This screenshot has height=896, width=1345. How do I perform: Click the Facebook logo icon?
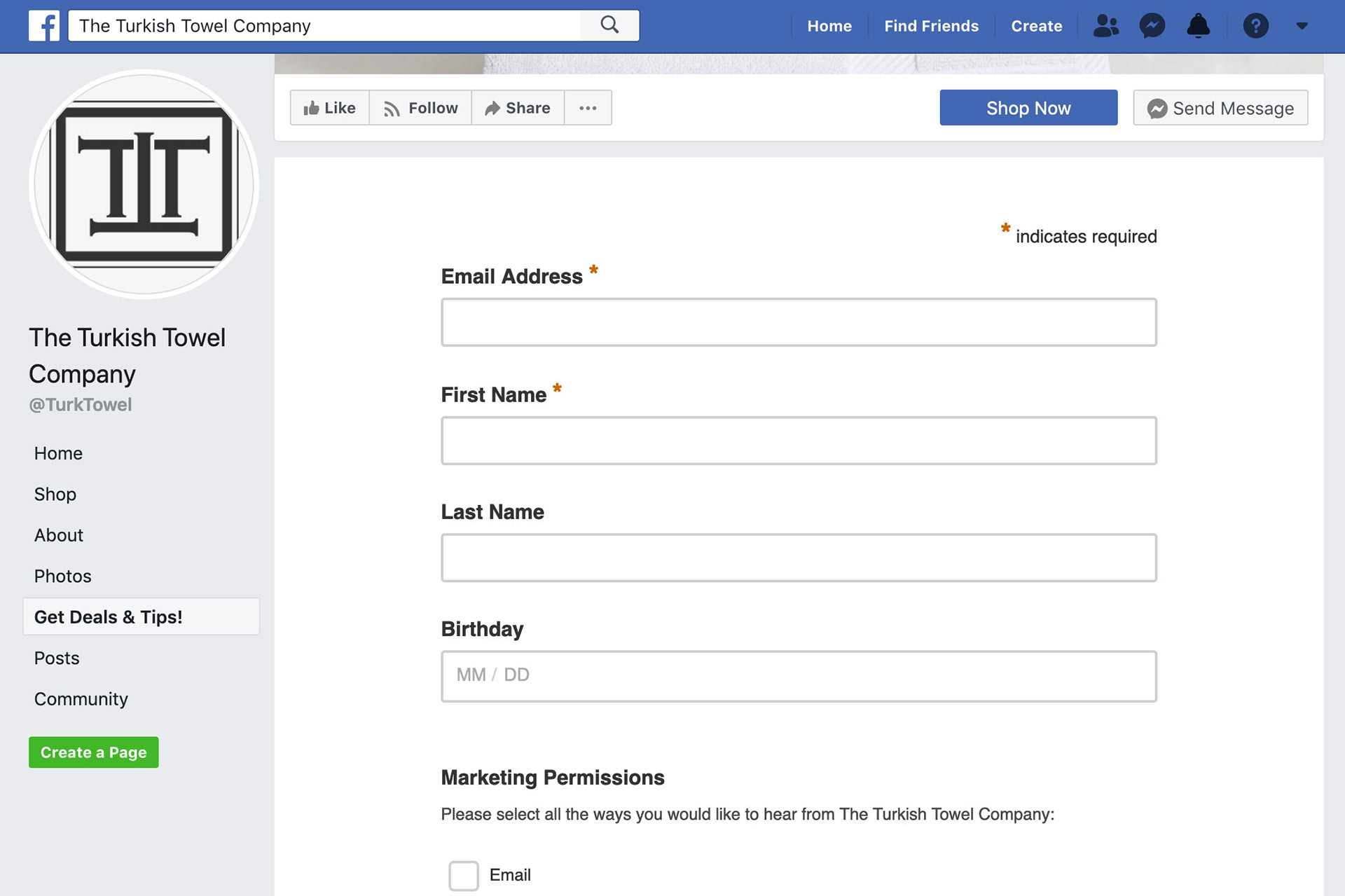[43, 26]
